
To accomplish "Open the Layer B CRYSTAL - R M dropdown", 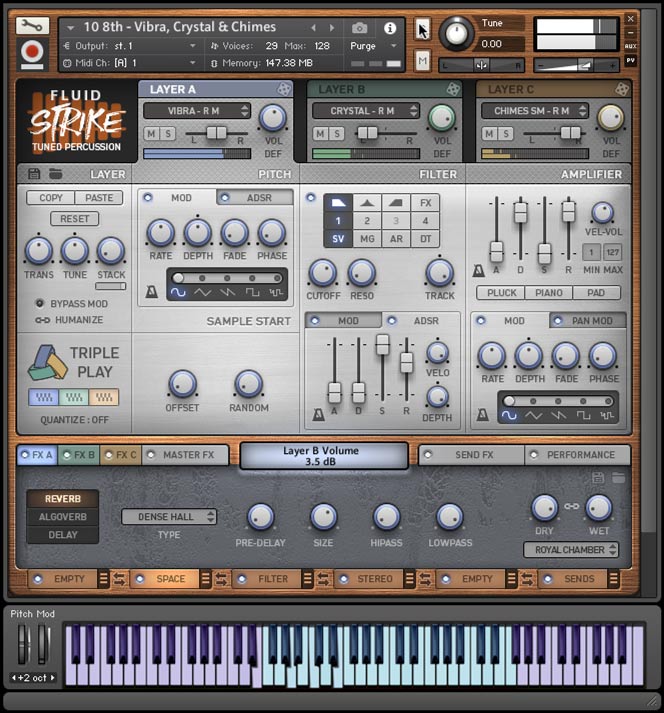I will pos(366,110).
